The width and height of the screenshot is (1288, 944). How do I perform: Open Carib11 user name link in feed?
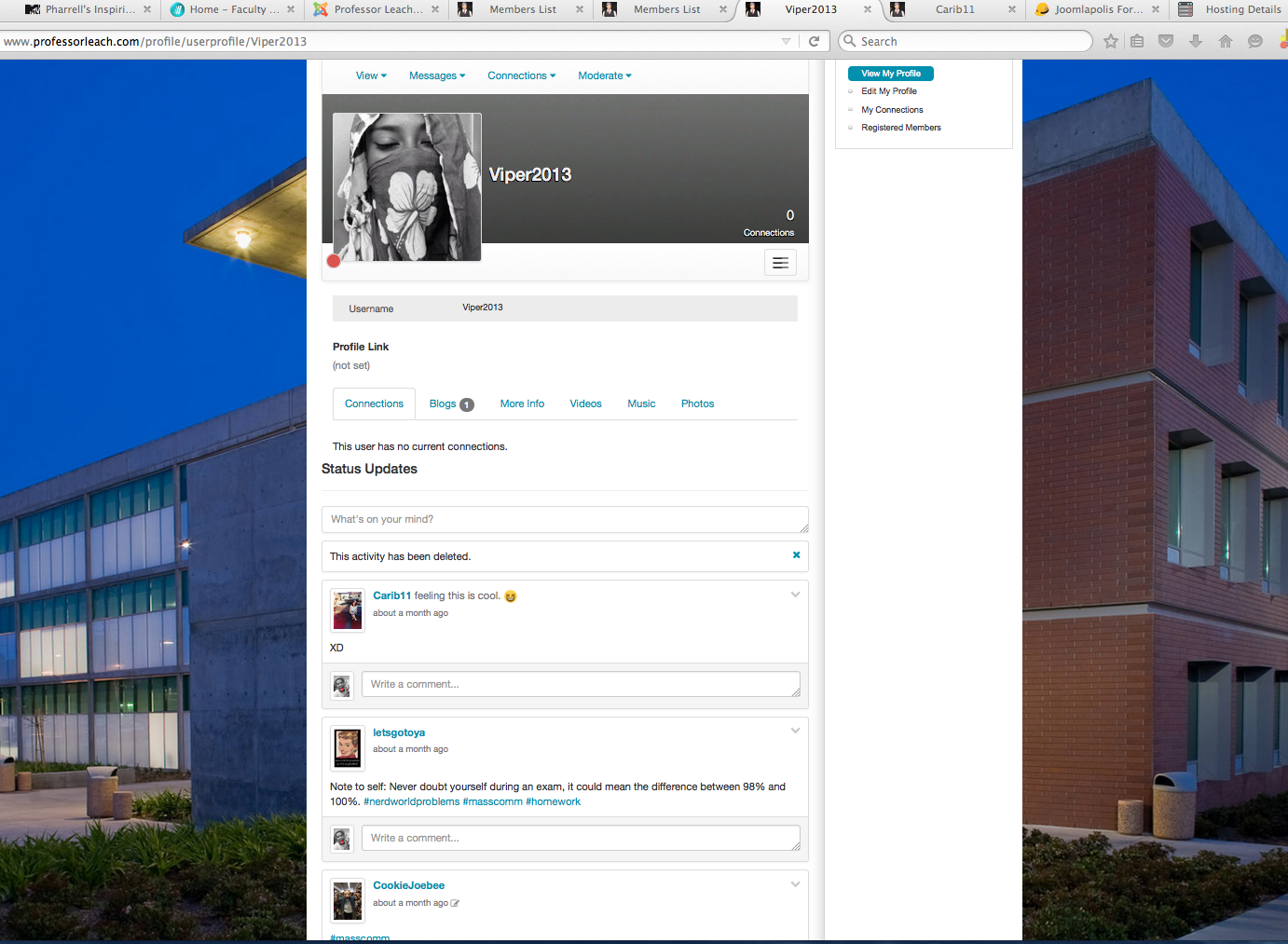[x=391, y=595]
